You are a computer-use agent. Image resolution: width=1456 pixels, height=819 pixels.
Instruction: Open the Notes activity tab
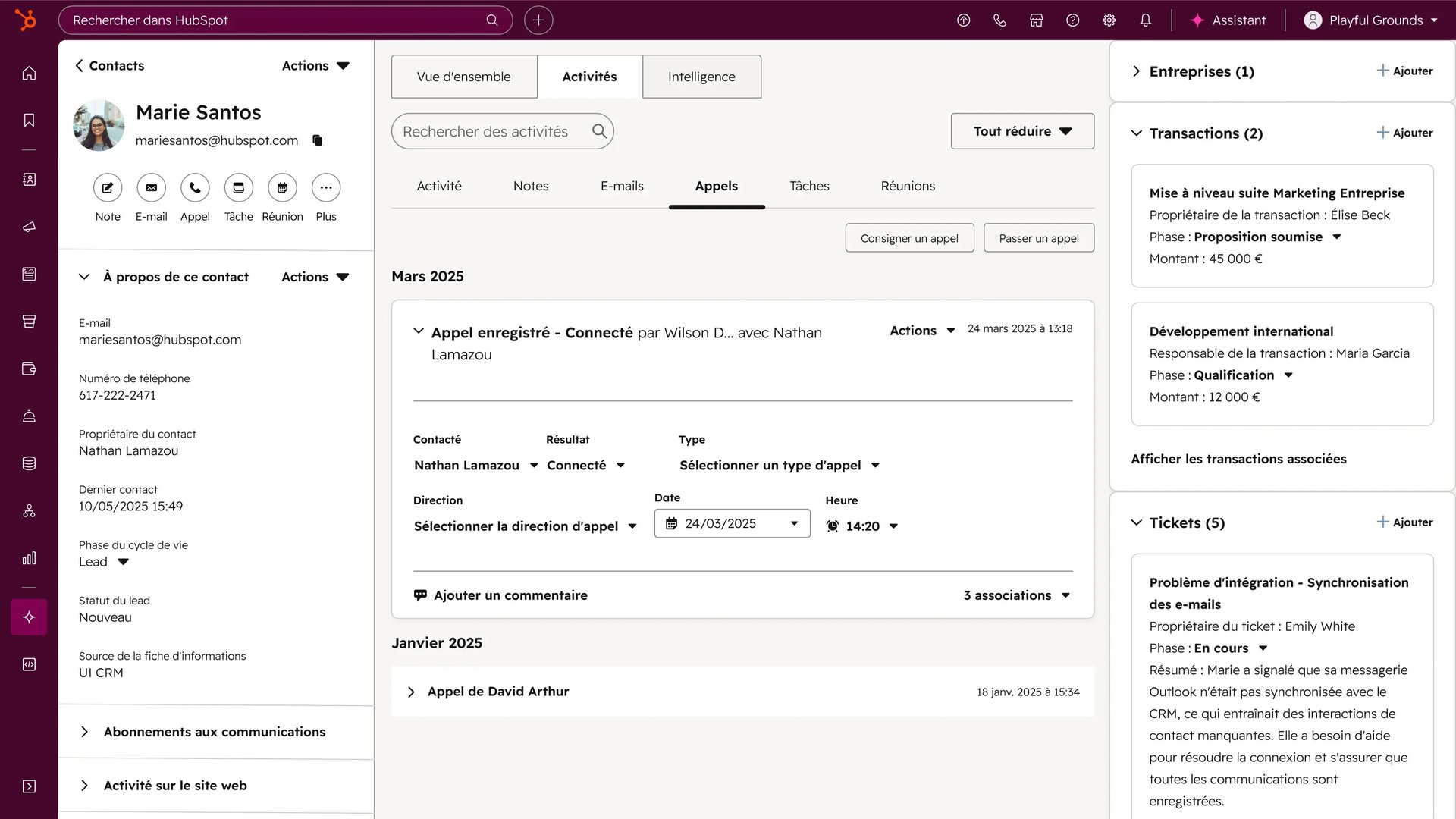pos(530,186)
